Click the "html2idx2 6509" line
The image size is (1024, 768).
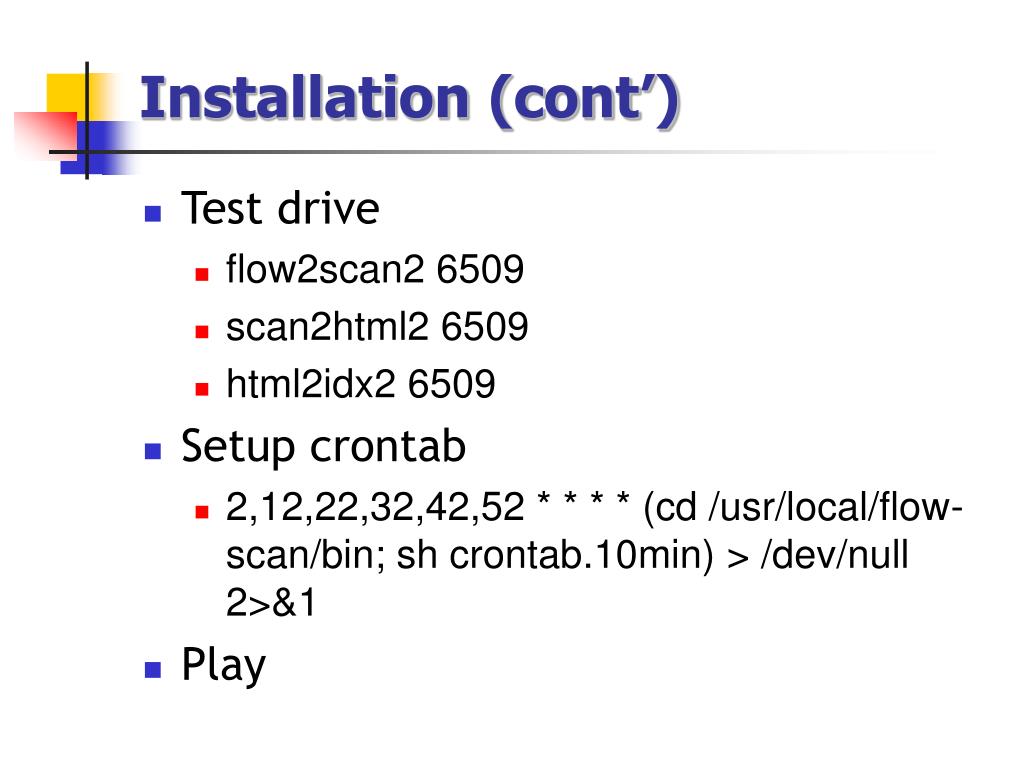(360, 384)
